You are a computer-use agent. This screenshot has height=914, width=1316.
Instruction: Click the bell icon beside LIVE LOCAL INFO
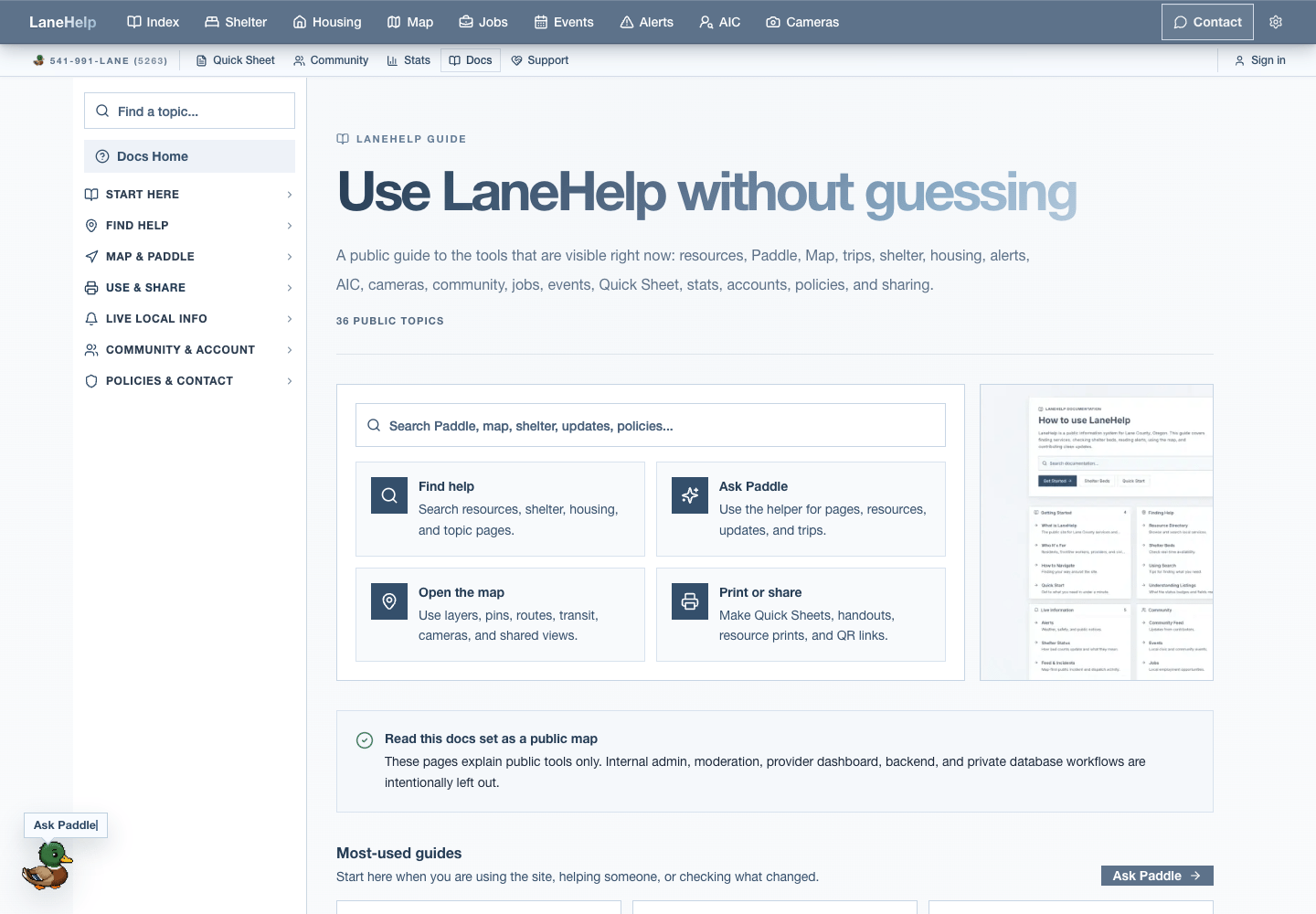(91, 319)
